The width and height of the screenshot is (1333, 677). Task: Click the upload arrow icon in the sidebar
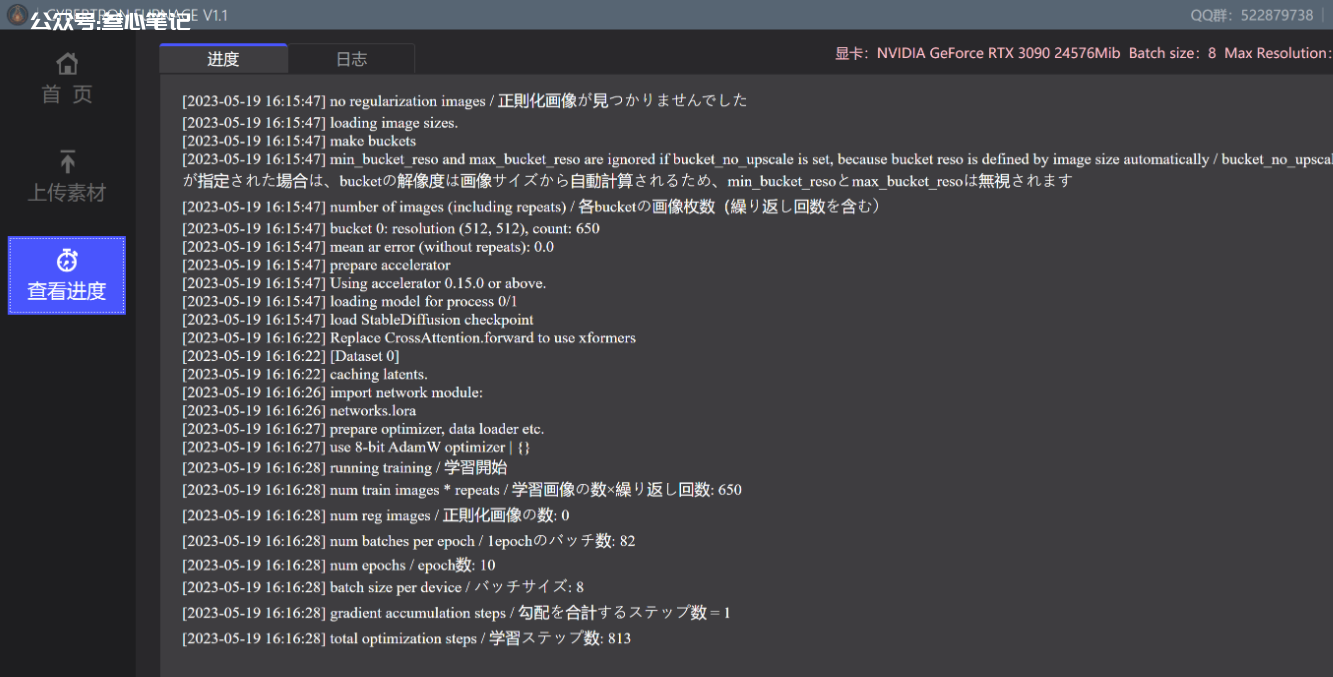67,161
